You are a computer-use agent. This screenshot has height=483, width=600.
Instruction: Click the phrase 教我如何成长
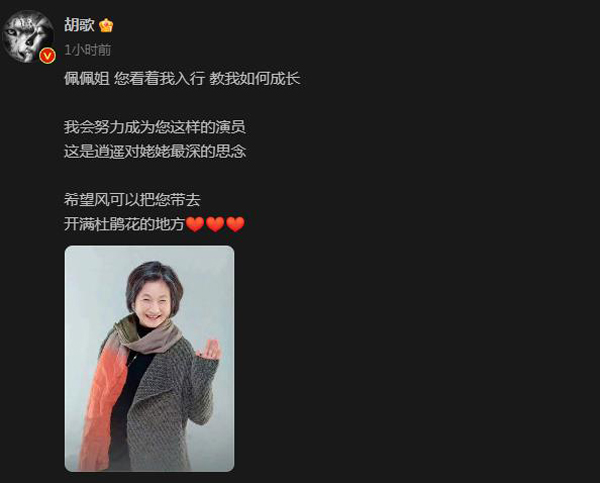[x=254, y=78]
